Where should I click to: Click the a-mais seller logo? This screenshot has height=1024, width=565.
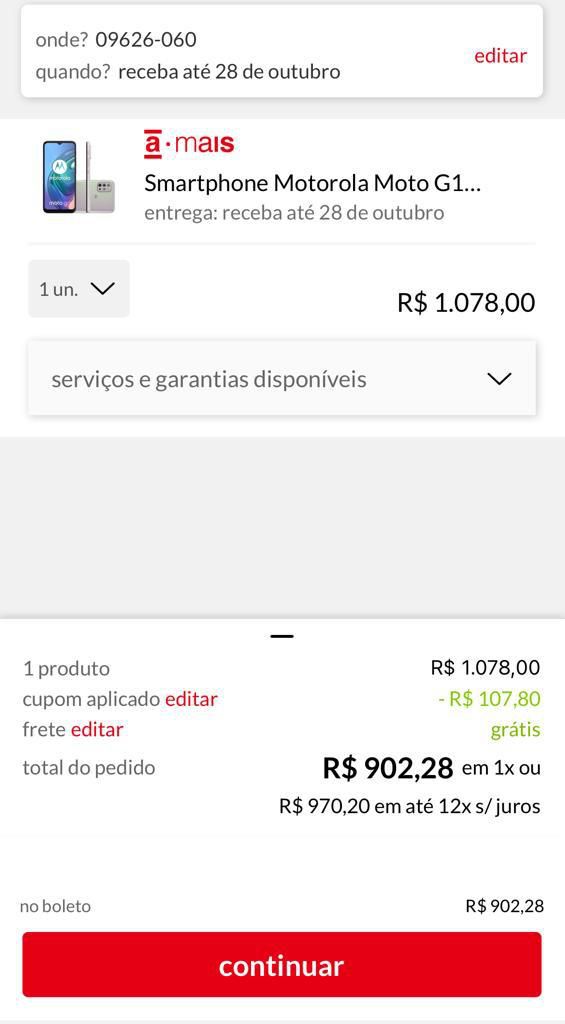[189, 144]
